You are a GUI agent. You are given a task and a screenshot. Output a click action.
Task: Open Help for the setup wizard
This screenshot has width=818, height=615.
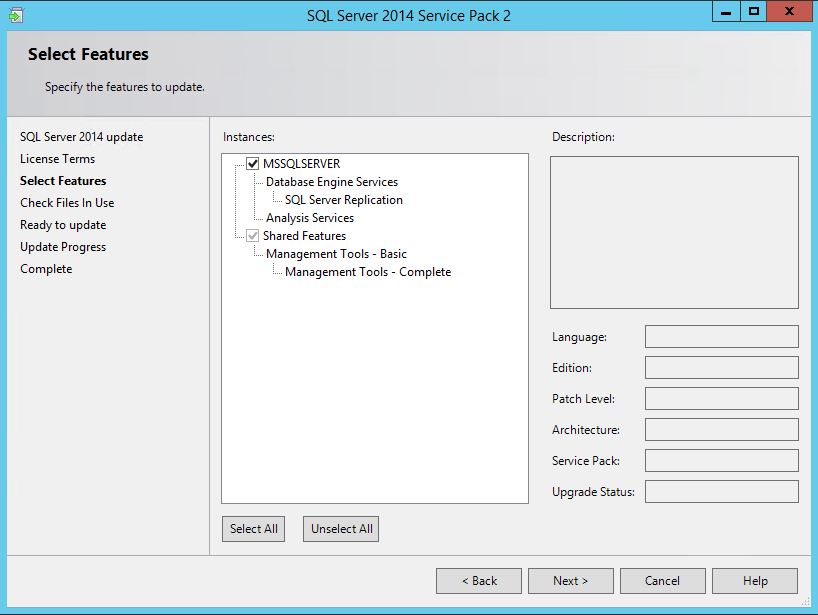[755, 581]
